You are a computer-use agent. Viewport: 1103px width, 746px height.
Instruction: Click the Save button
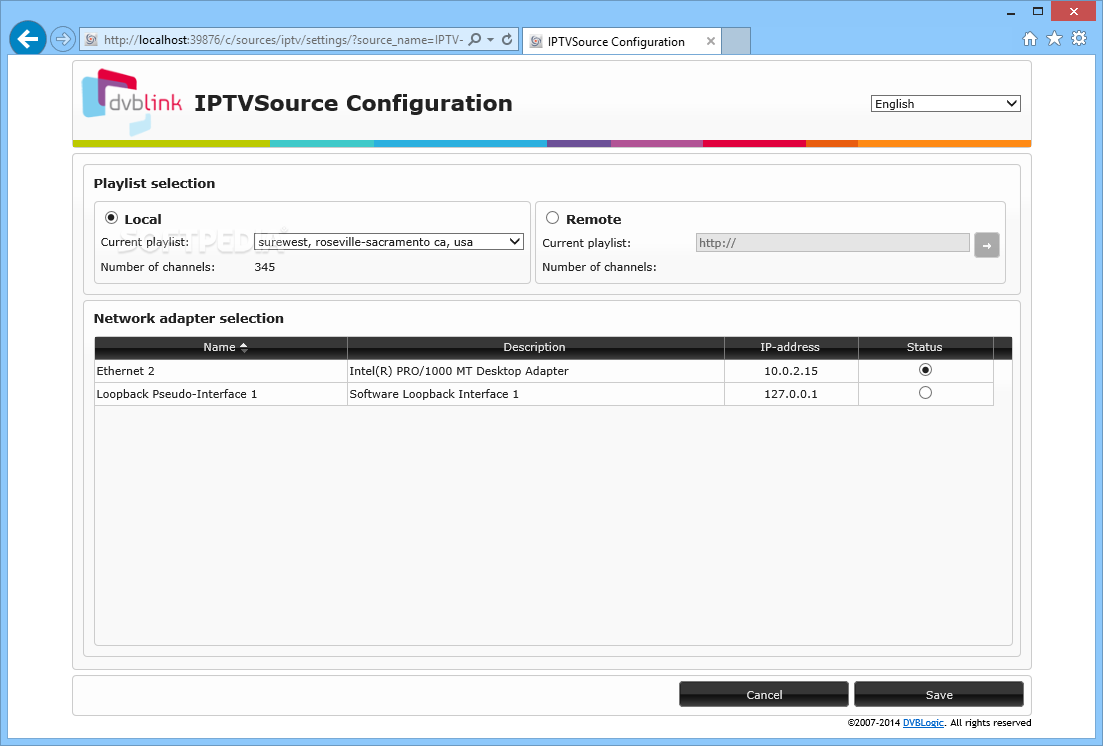939,695
